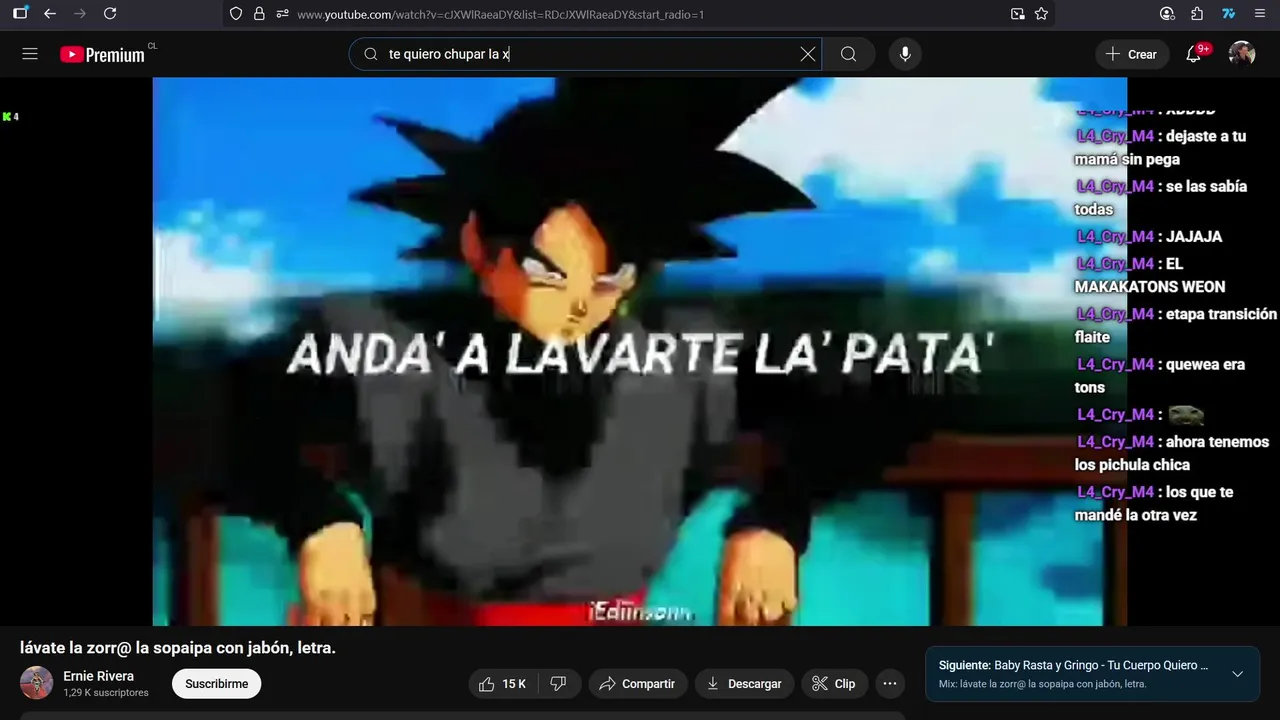Open tracking protection shield icon

(x=236, y=14)
